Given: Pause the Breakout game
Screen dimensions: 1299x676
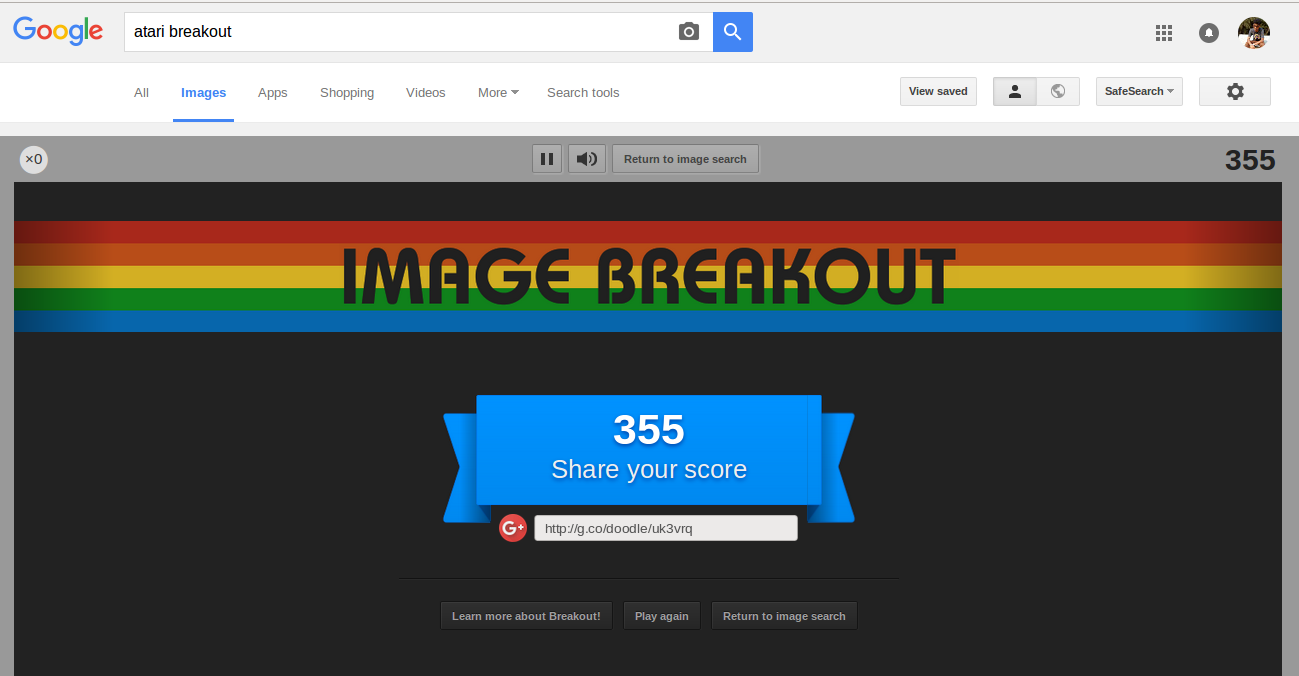Looking at the screenshot, I should point(547,159).
